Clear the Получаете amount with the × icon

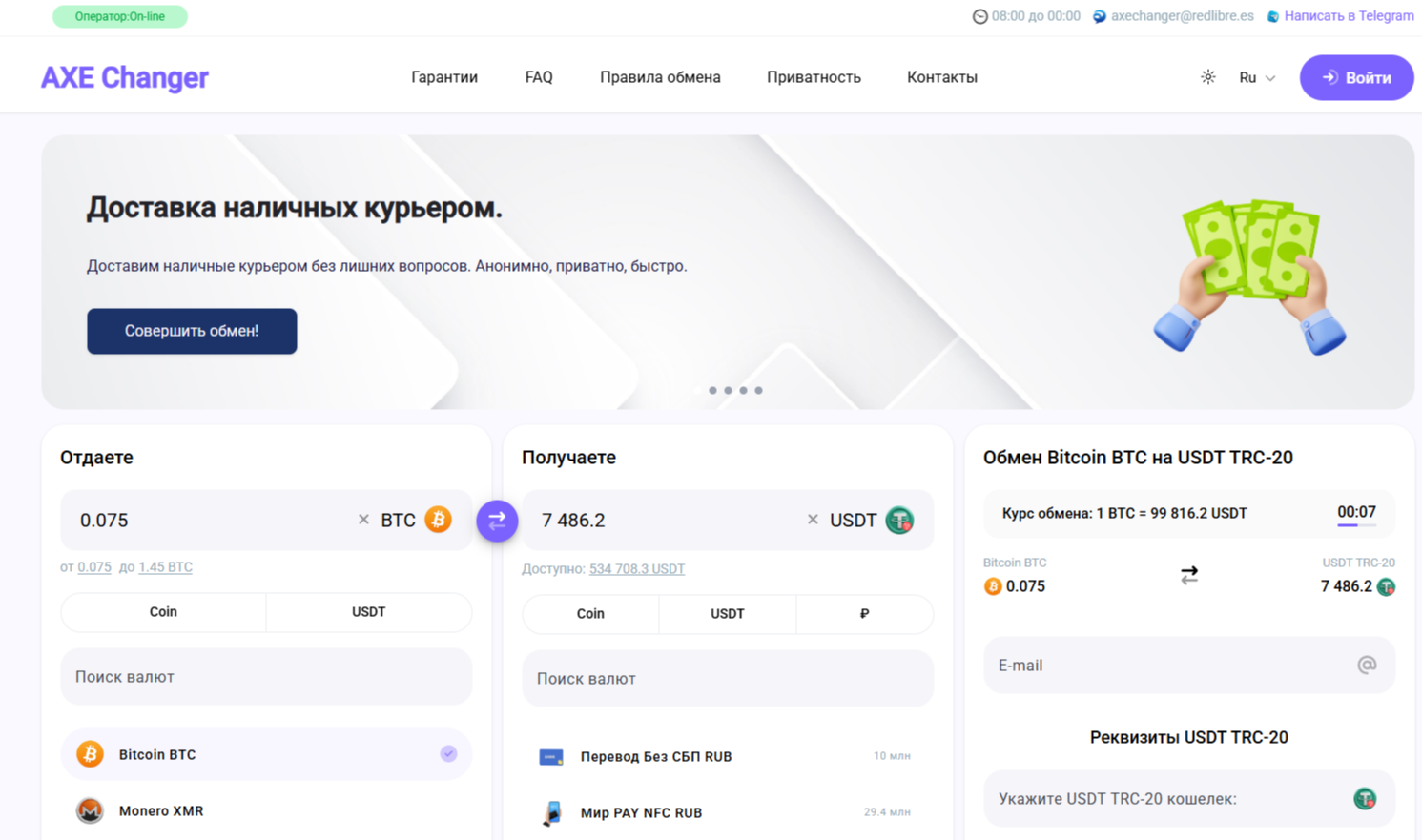pos(813,520)
